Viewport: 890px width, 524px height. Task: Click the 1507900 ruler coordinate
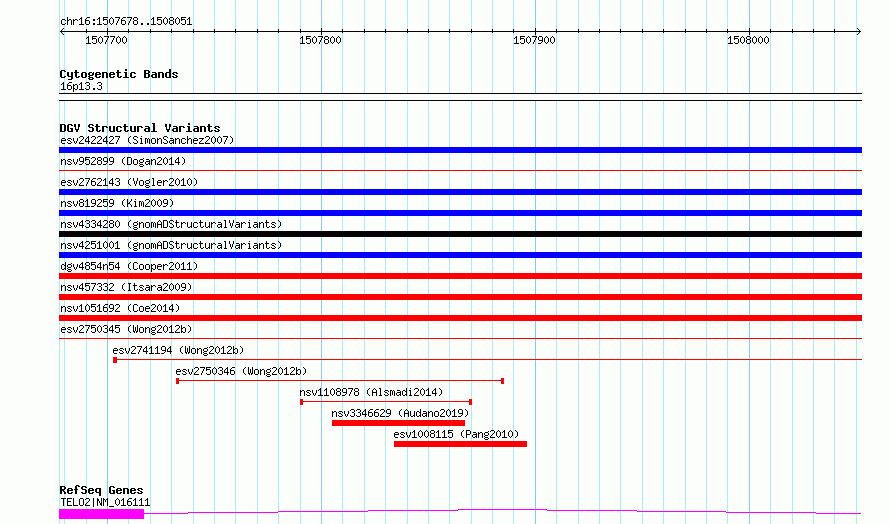pos(534,40)
